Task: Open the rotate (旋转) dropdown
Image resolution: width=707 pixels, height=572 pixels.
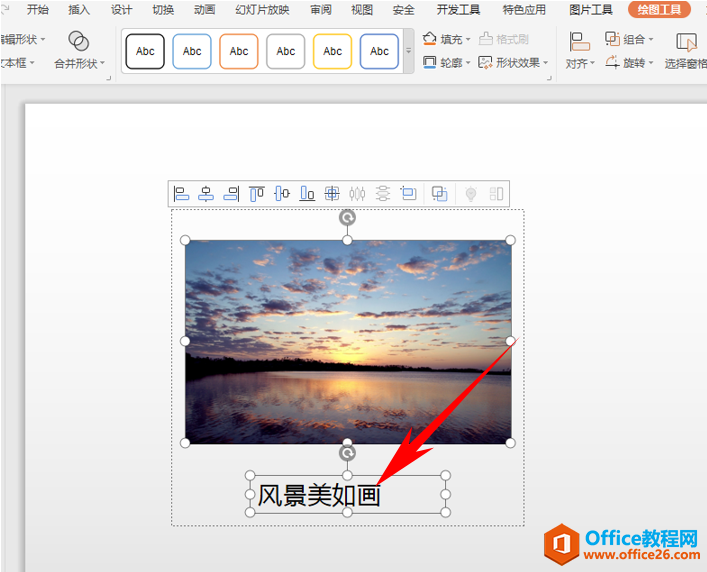Action: click(x=629, y=62)
